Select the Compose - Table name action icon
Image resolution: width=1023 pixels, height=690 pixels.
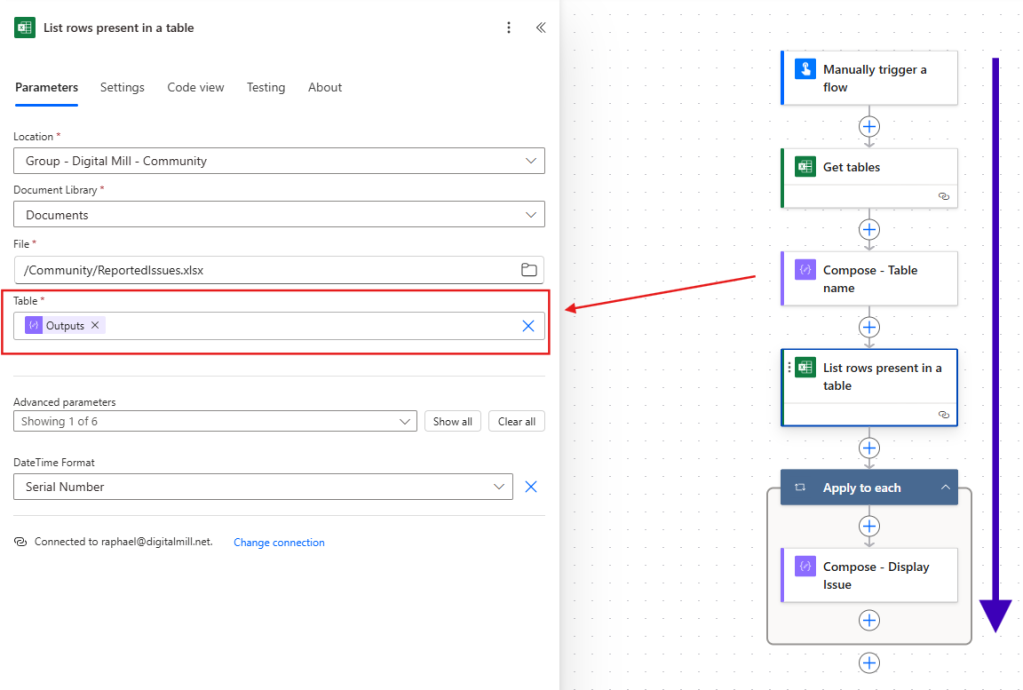coord(805,269)
